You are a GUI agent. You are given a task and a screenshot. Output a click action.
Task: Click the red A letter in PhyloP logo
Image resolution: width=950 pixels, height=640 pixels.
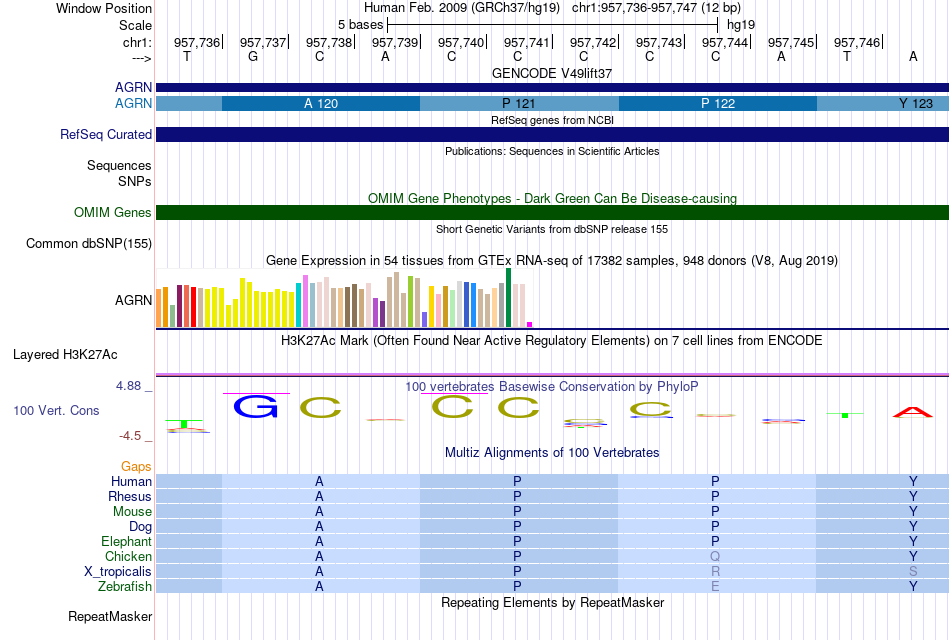[x=912, y=413]
